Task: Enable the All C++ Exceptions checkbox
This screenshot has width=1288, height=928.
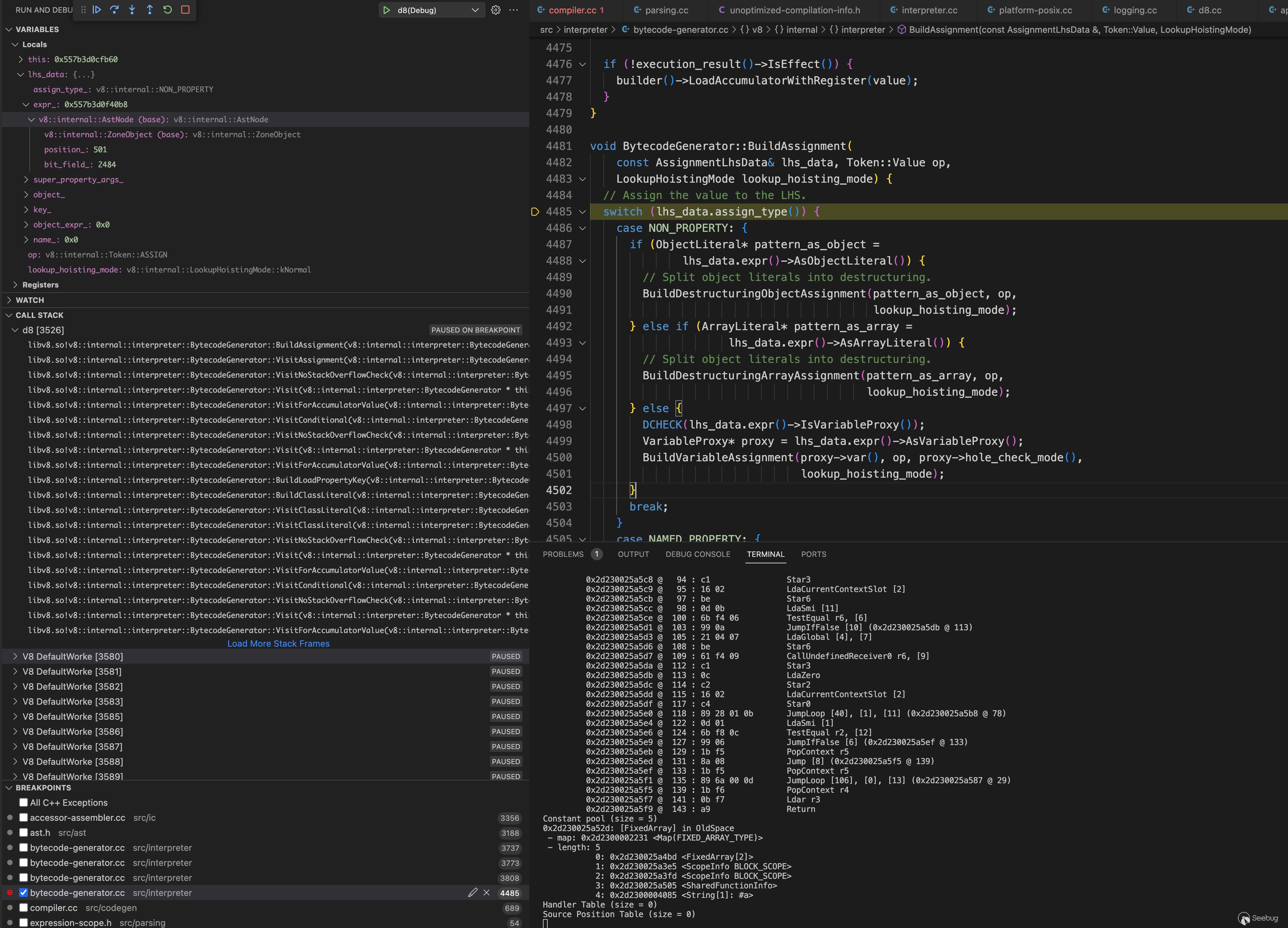Action: [23, 802]
